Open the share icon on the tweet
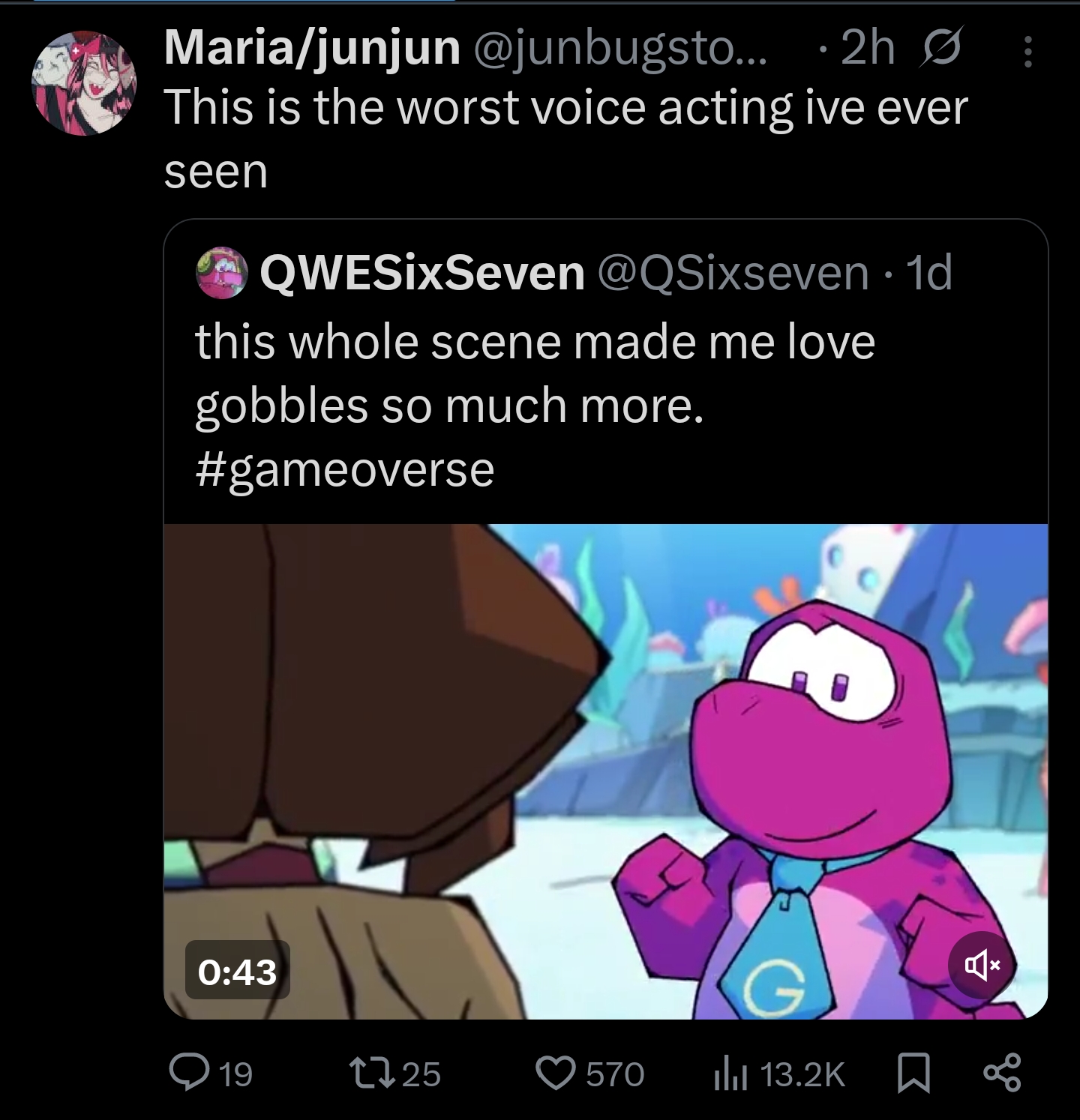The width and height of the screenshot is (1080, 1120). pos(1001,1073)
